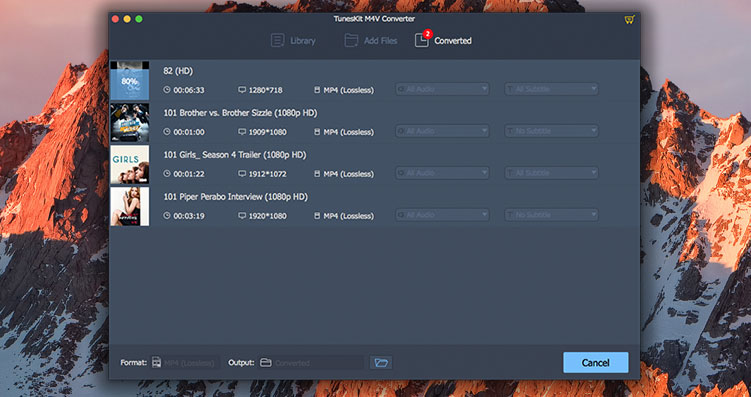The height and width of the screenshot is (397, 751).
Task: Maximize the window with the green button
Action: (x=139, y=19)
